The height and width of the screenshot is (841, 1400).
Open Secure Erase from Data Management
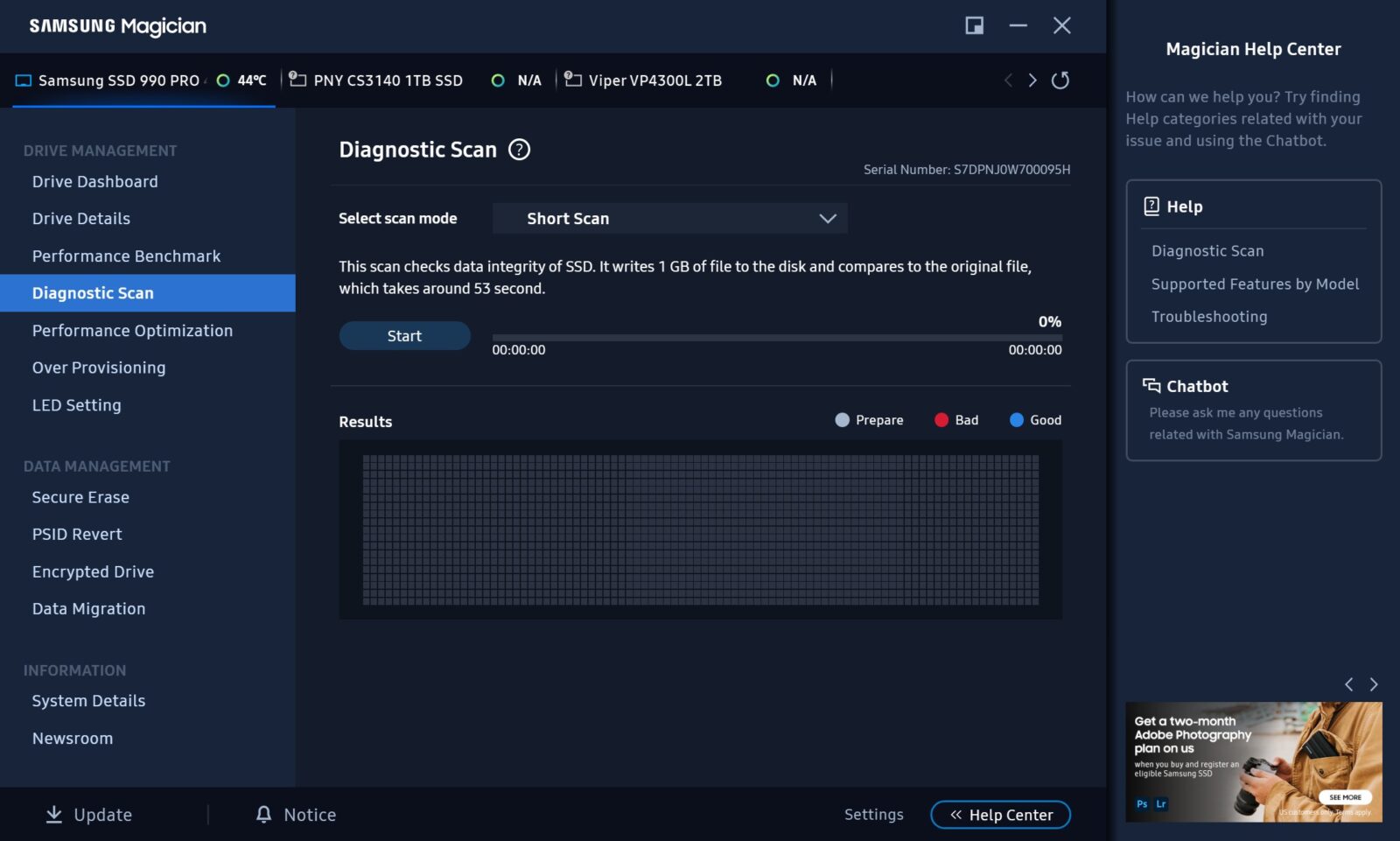tap(80, 497)
